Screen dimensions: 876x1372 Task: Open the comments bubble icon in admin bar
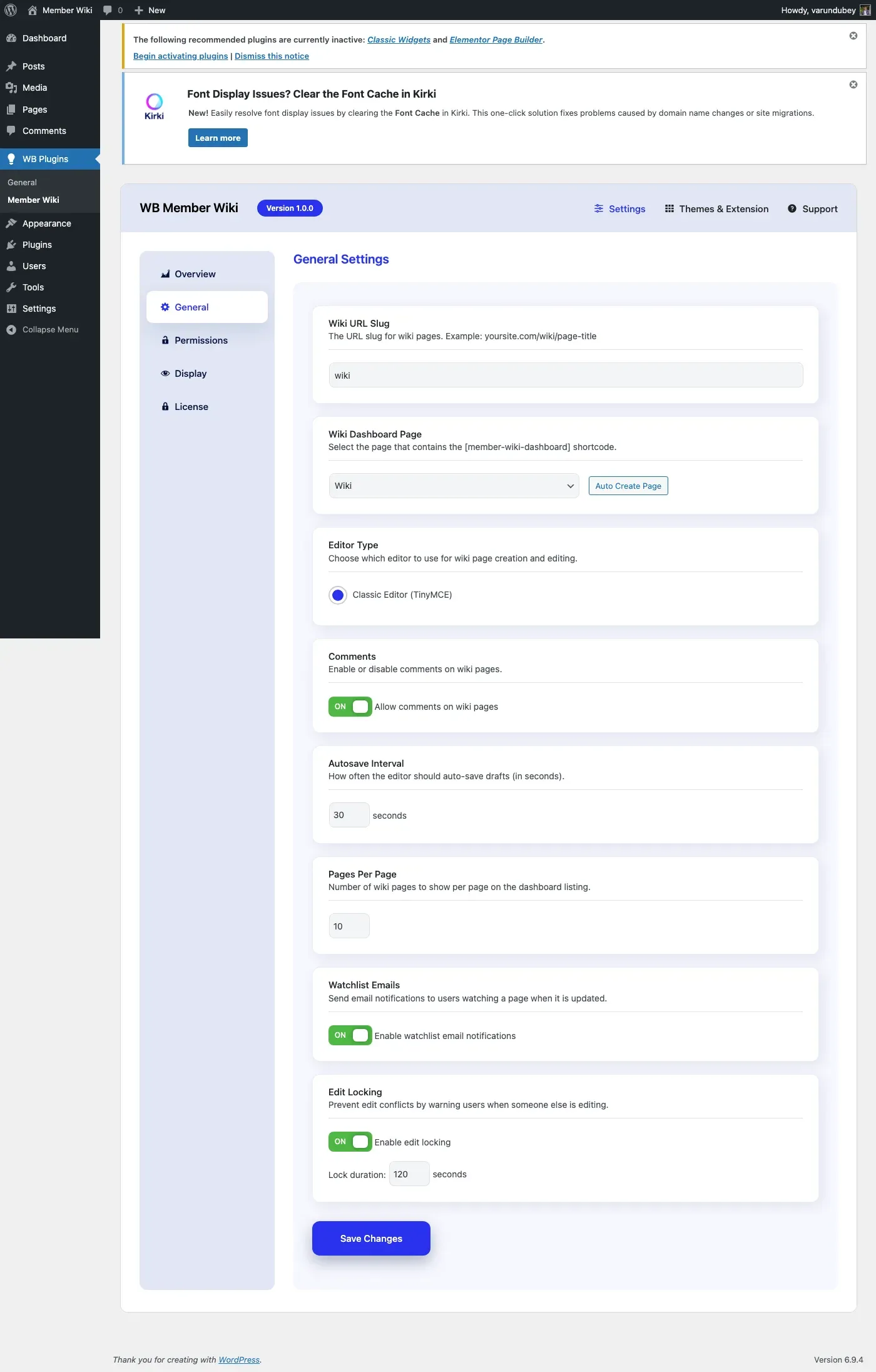point(108,10)
